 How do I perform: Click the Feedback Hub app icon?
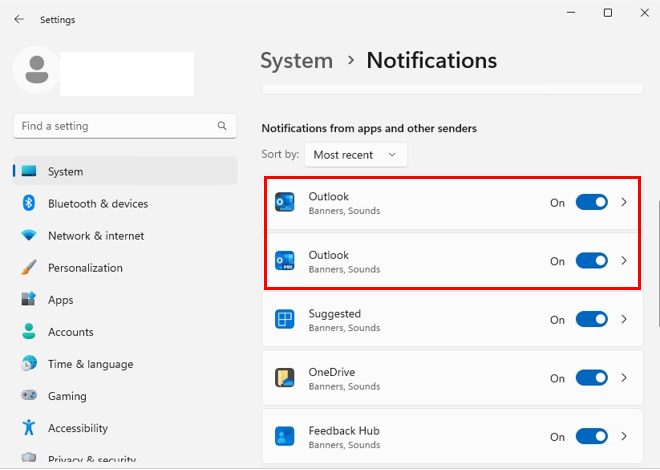click(285, 436)
